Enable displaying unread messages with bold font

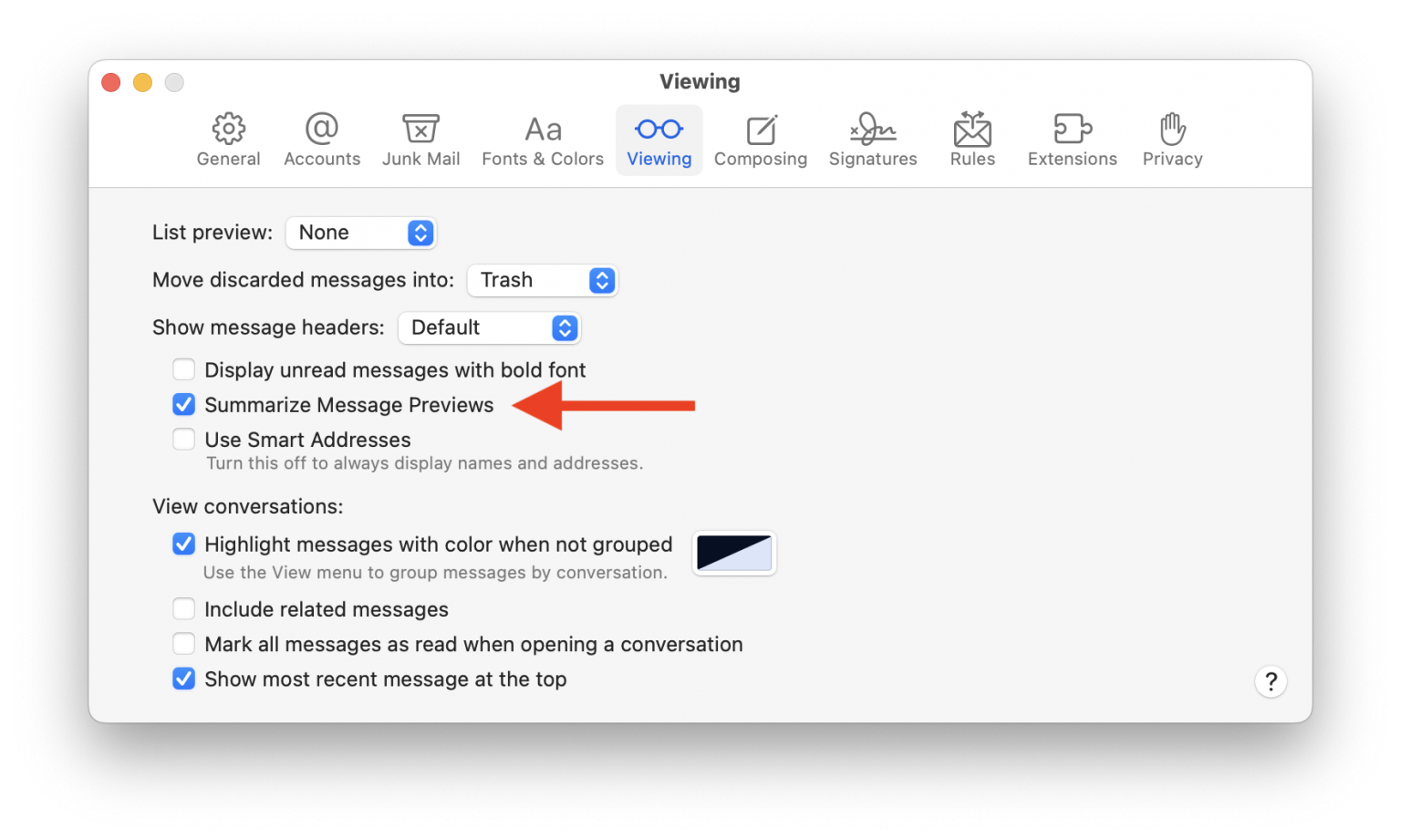click(x=183, y=369)
